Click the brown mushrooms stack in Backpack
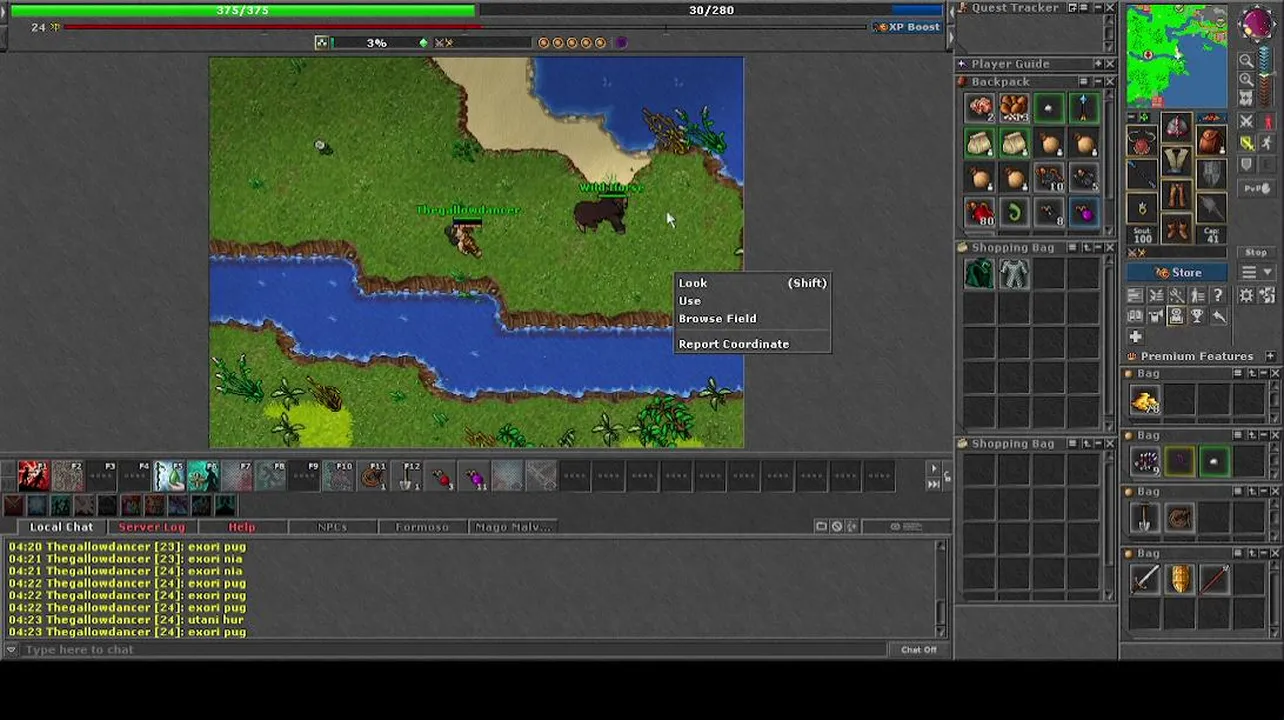The height and width of the screenshot is (720, 1284). pyautogui.click(x=1014, y=108)
